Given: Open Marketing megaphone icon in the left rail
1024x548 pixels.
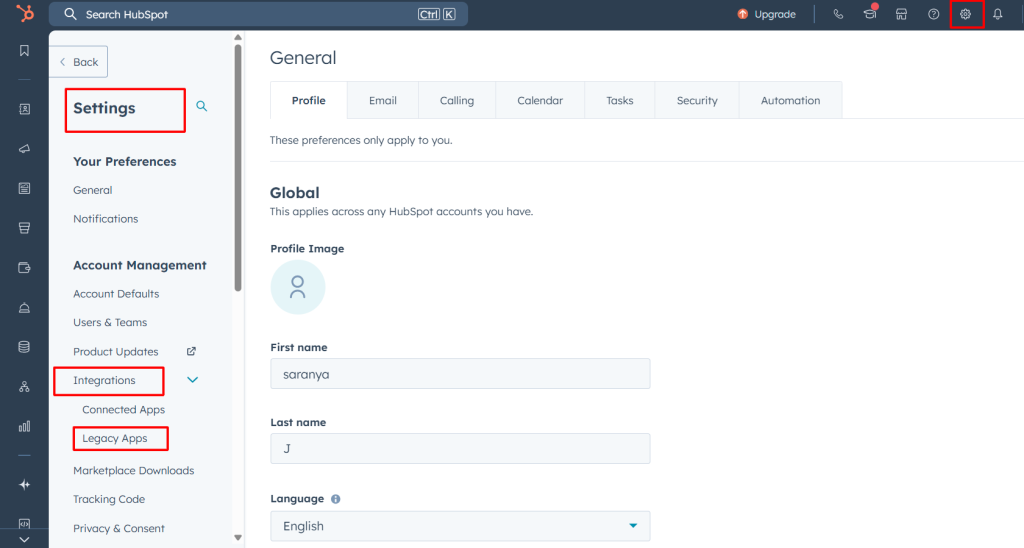Looking at the screenshot, I should 24,149.
